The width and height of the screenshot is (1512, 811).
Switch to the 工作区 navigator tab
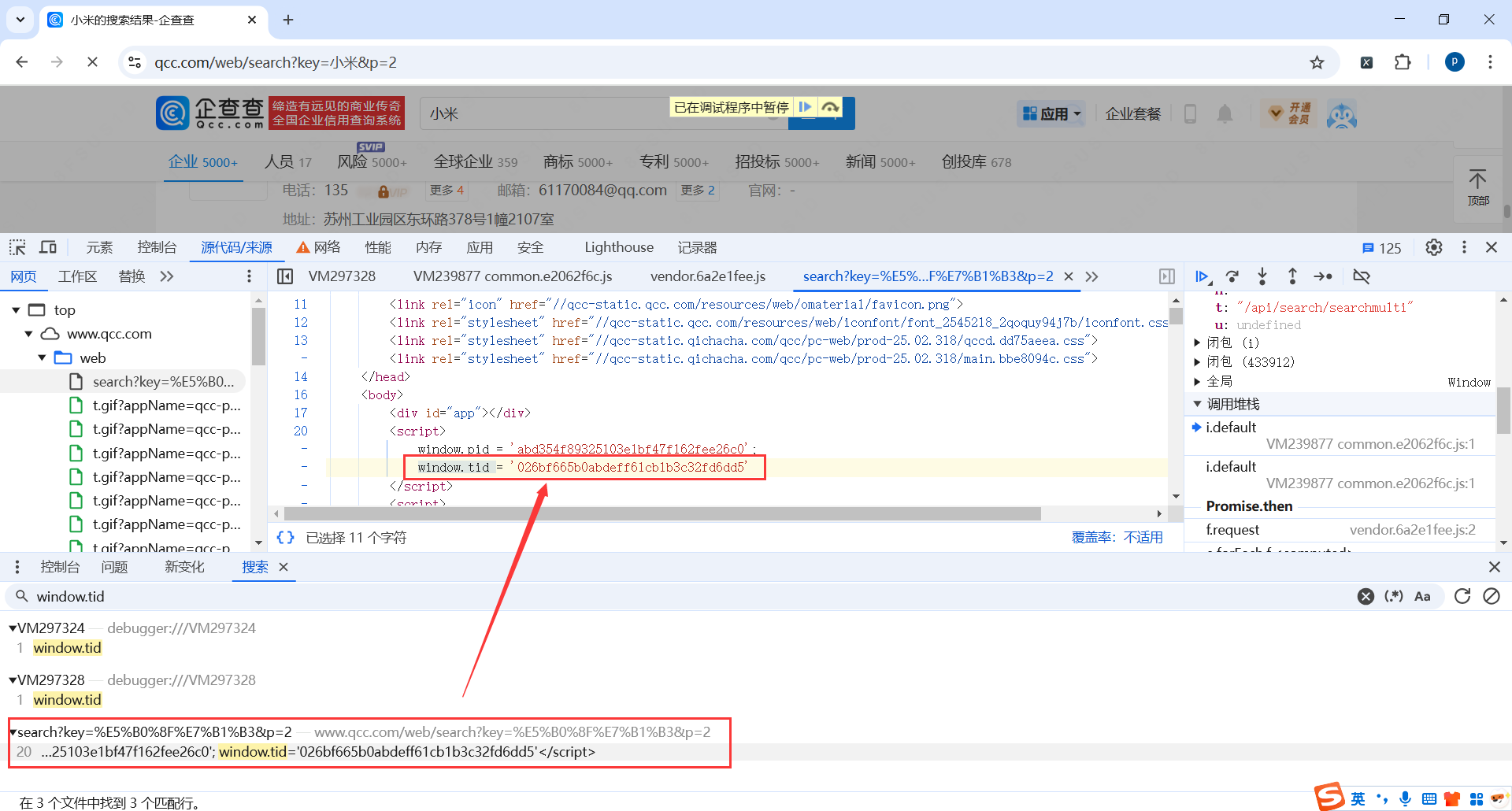[77, 276]
